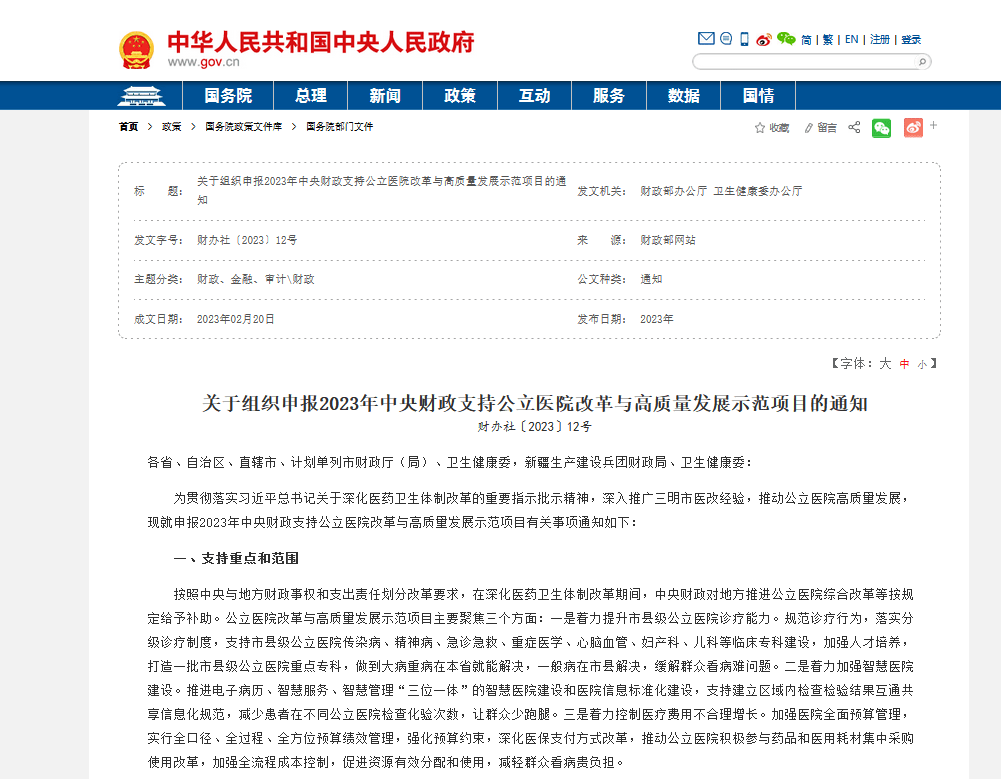Click inside the site search field
Image resolution: width=1001 pixels, height=779 pixels.
tap(806, 62)
